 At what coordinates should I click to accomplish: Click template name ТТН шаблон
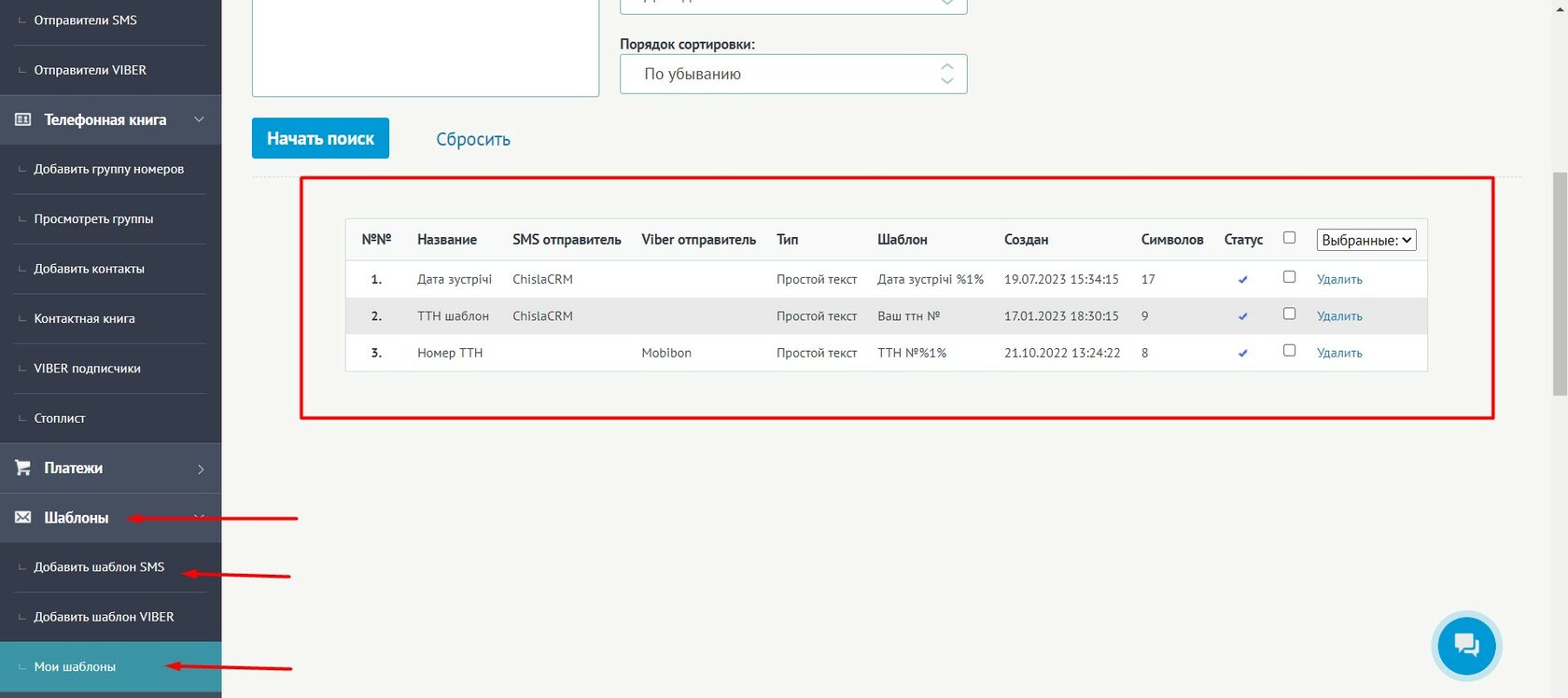point(453,316)
